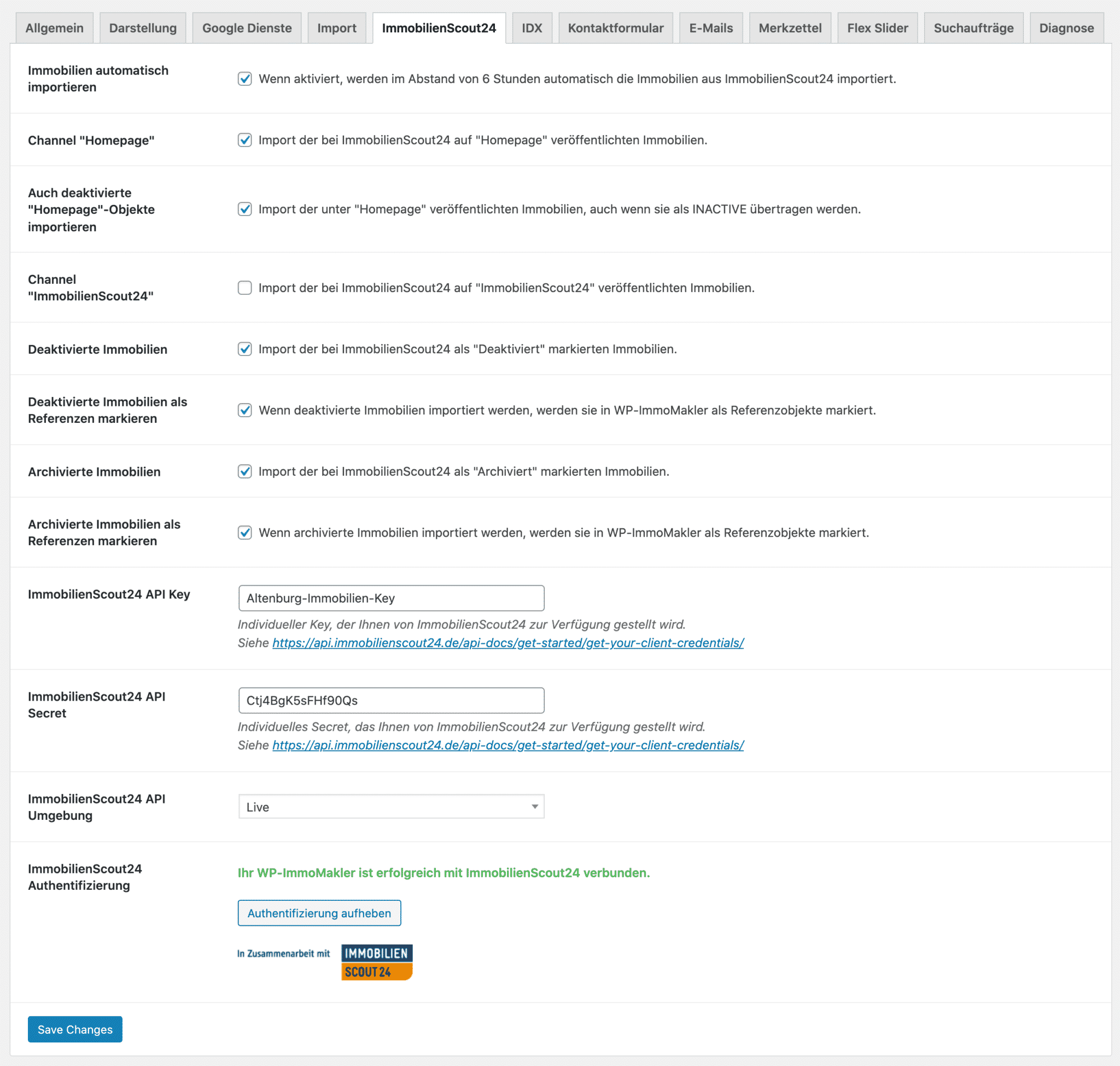Toggle Archivierte Immobilien als Referenzen markieren
Screen dimensions: 1120x1066
tap(245, 532)
